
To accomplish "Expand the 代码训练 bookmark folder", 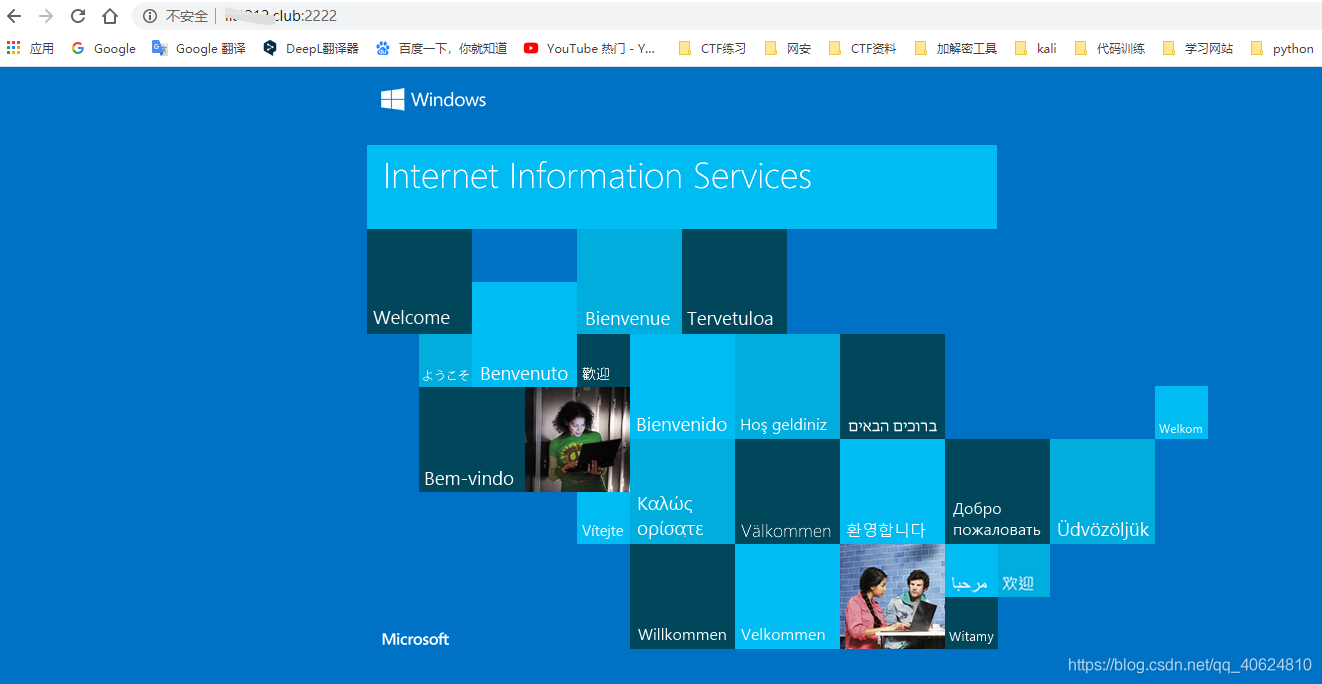I will [1110, 48].
